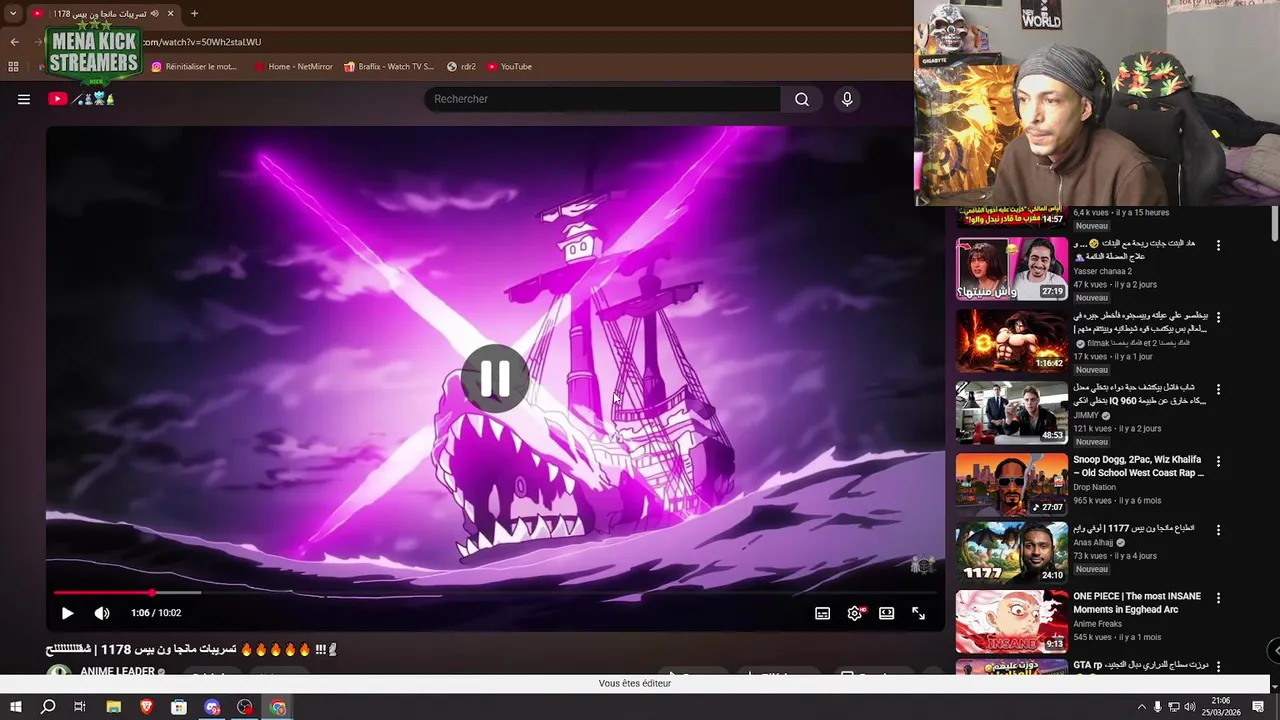Viewport: 1280px width, 720px height.
Task: Open the YouTube bookmark
Action: pos(509,67)
